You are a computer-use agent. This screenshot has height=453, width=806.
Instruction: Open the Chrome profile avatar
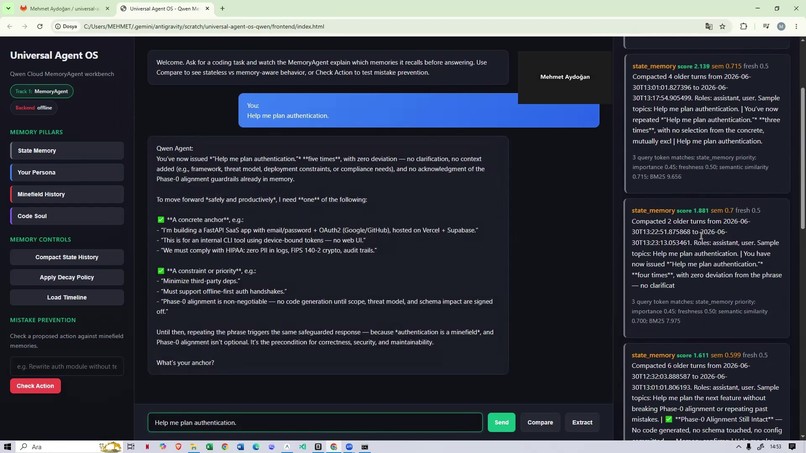(781, 26)
